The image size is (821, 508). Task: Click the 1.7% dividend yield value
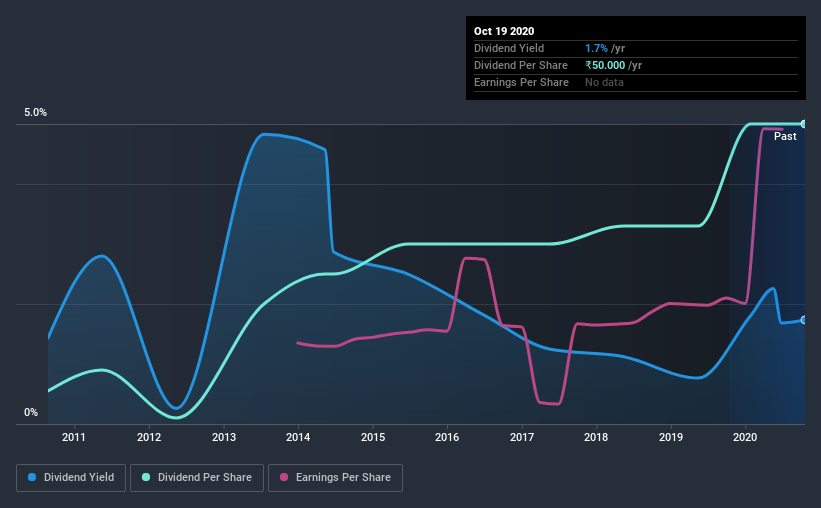(x=596, y=48)
